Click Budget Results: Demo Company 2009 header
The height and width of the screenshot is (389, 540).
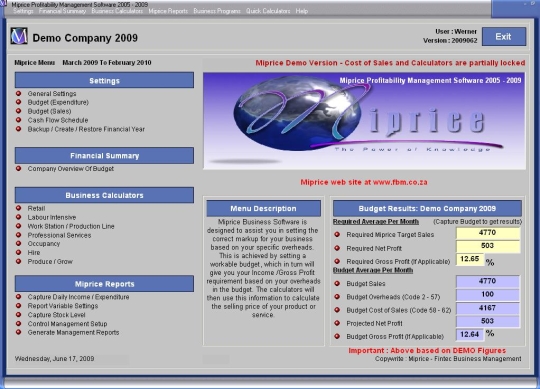click(427, 208)
